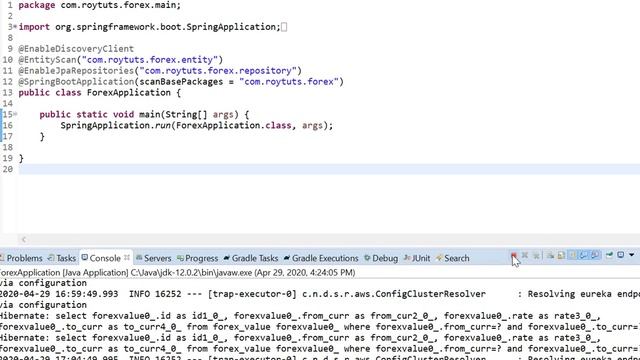Click the "com.roytuts.forex.entity" string
Screen dimensions: 640x360
tap(150, 60)
